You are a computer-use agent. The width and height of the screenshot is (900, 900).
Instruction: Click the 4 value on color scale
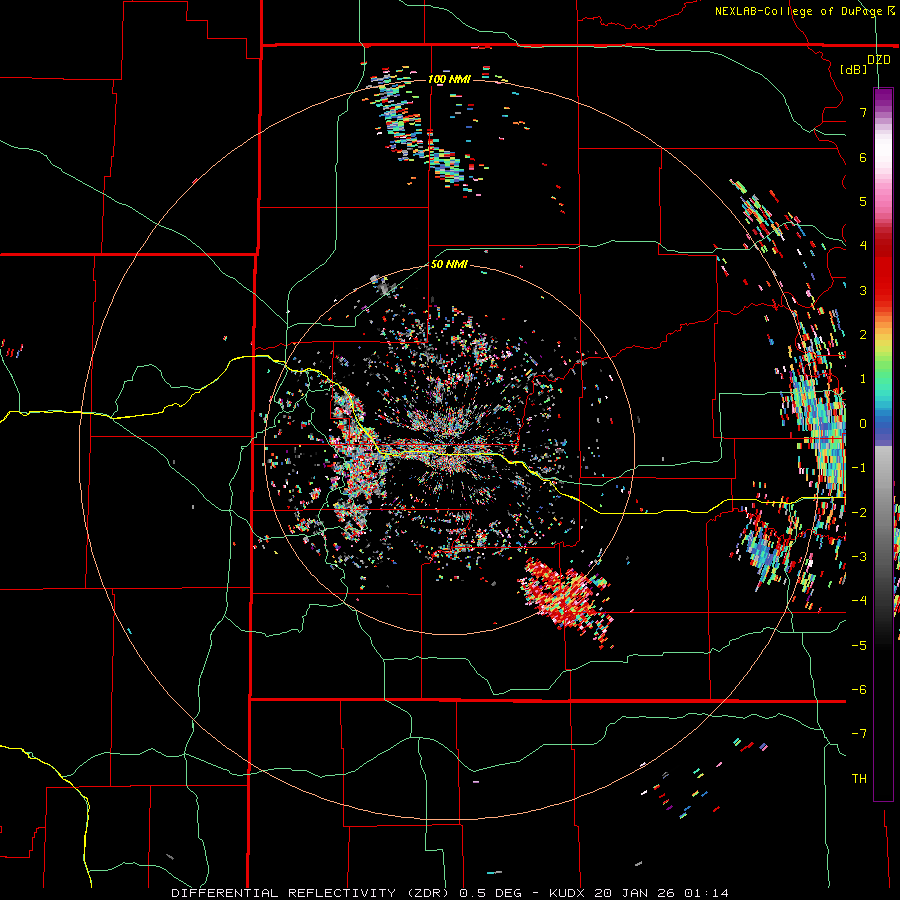863,246
